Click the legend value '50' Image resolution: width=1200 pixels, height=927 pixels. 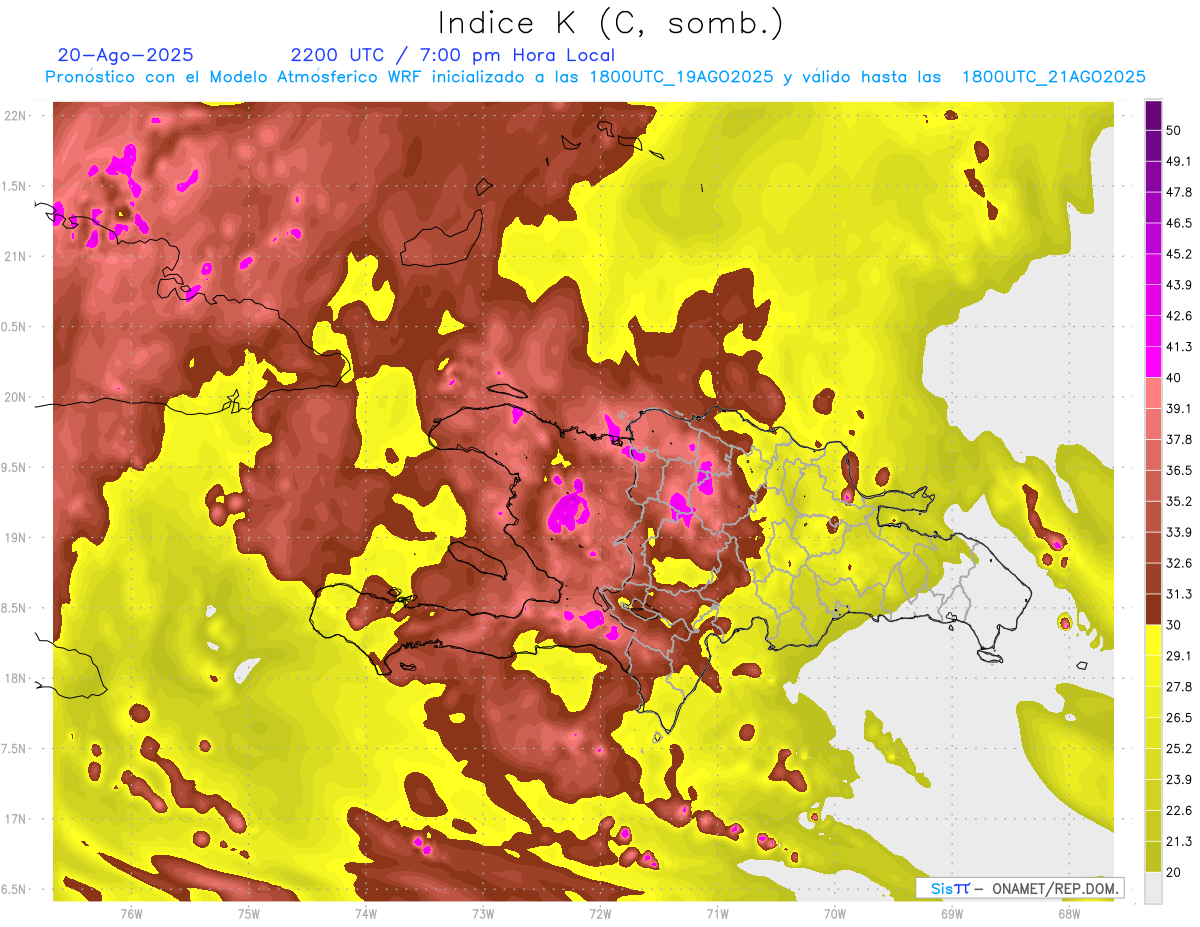(x=1173, y=130)
